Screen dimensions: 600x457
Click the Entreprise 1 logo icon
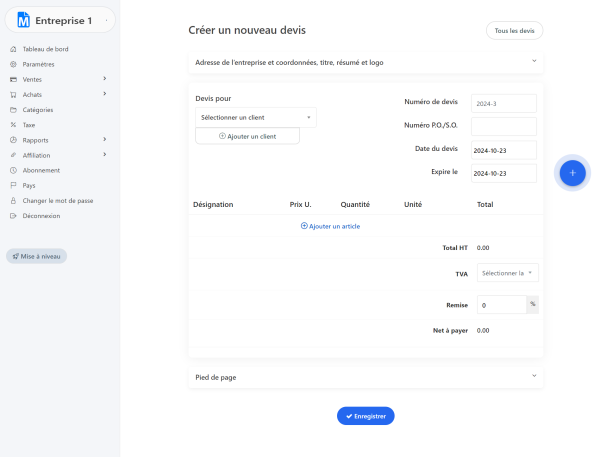coord(24,20)
